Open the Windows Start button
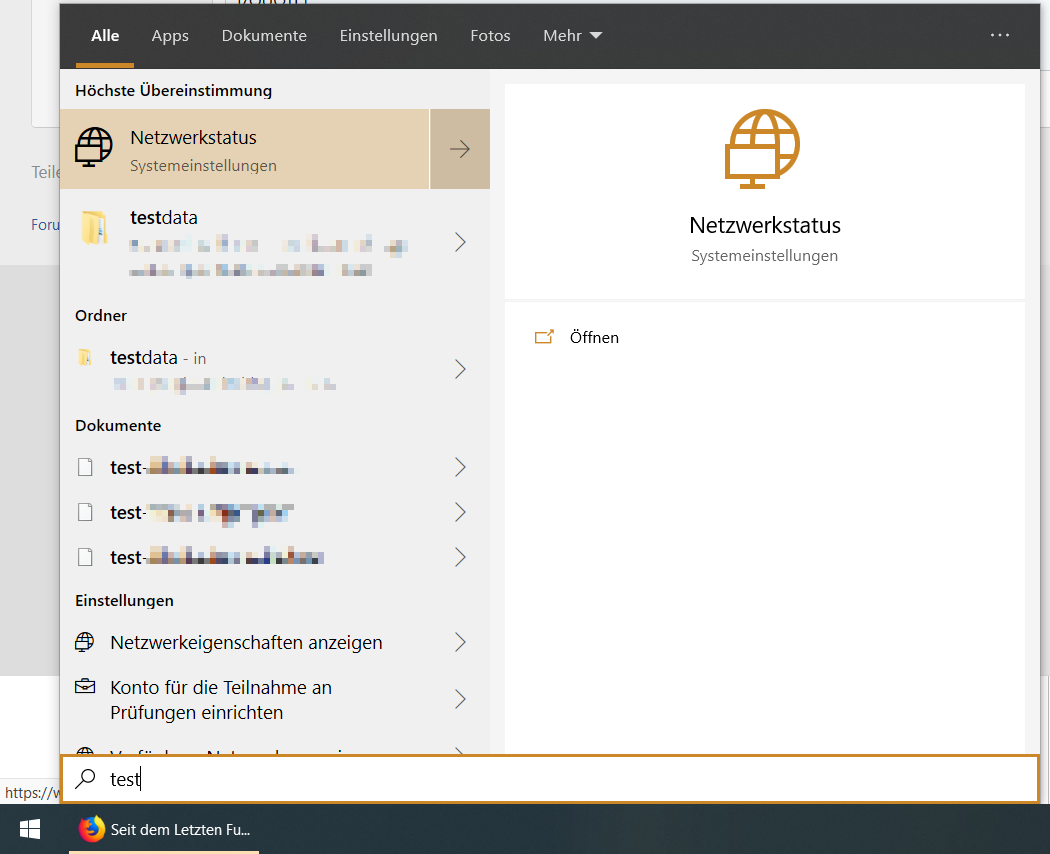 click(29, 829)
